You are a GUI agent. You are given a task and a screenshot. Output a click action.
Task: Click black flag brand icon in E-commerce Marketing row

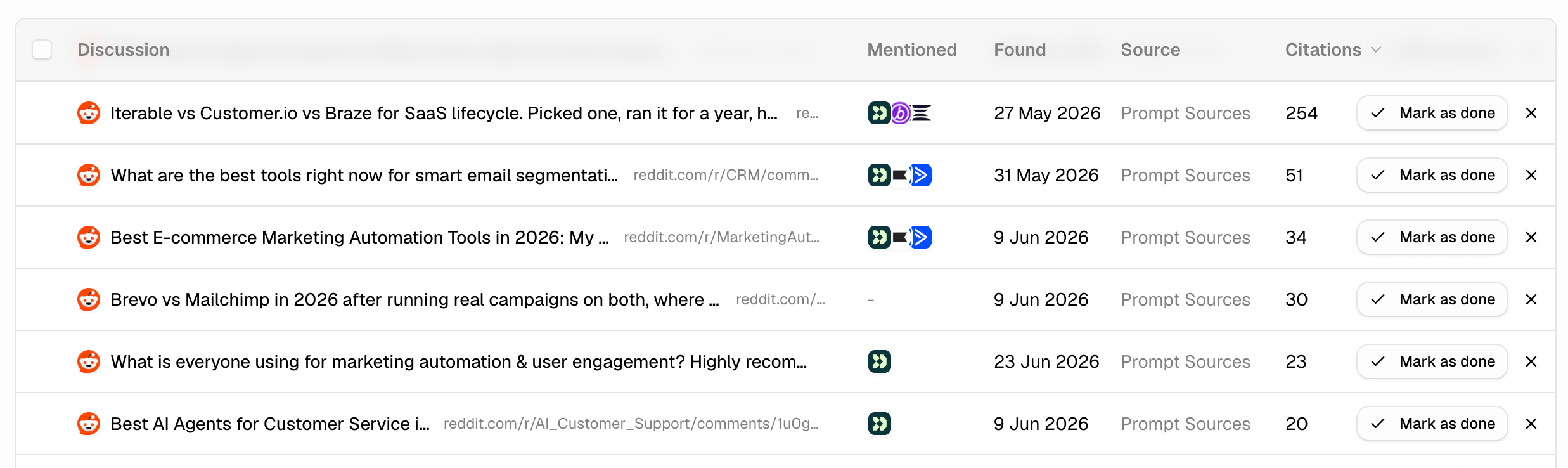point(900,237)
